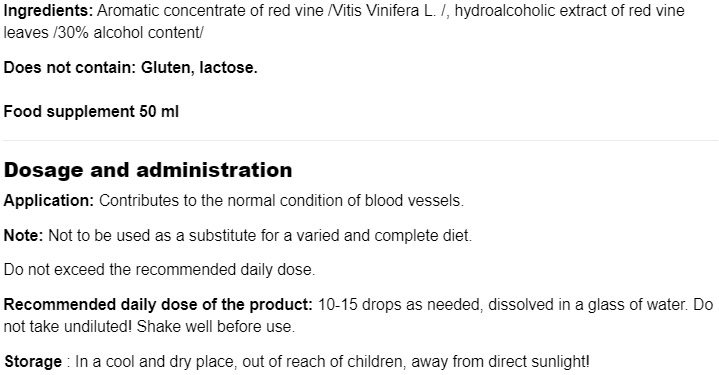Image resolution: width=719 pixels, height=375 pixels.
Task: Click the 'Vitis Vinifera L.' text
Action: (x=383, y=10)
